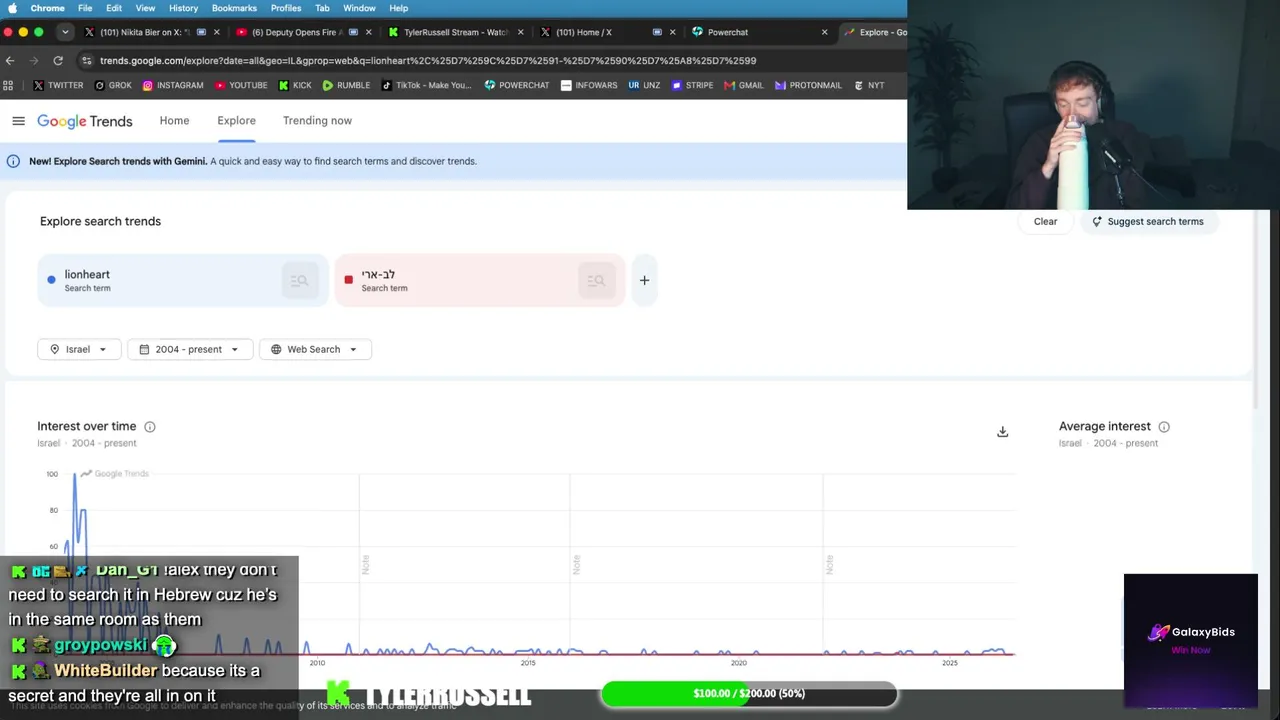This screenshot has height=720, width=1280.
Task: Open the RUMBLE bookmark
Action: [346, 85]
